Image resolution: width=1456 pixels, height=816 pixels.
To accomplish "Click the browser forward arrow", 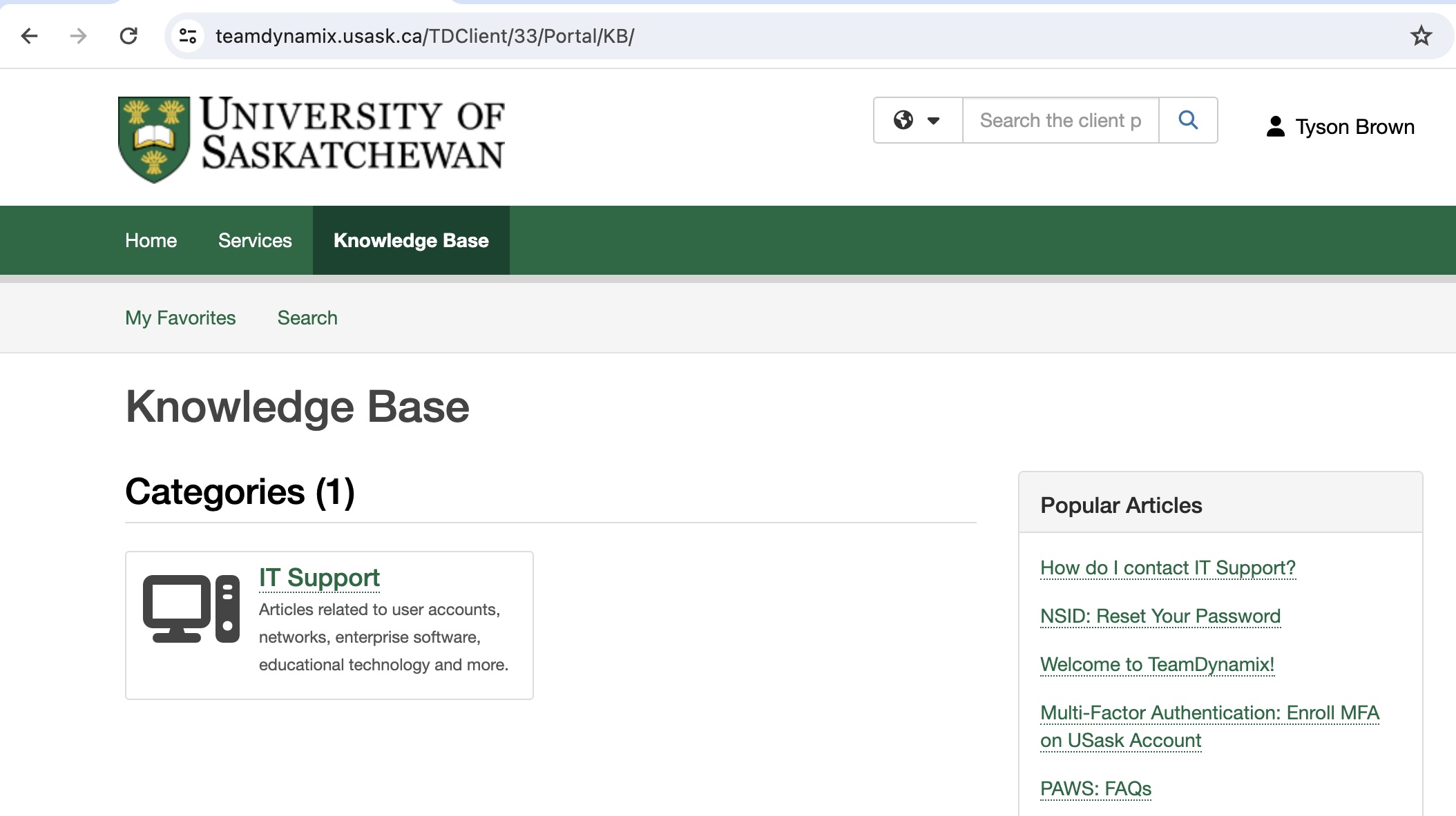I will 79,36.
